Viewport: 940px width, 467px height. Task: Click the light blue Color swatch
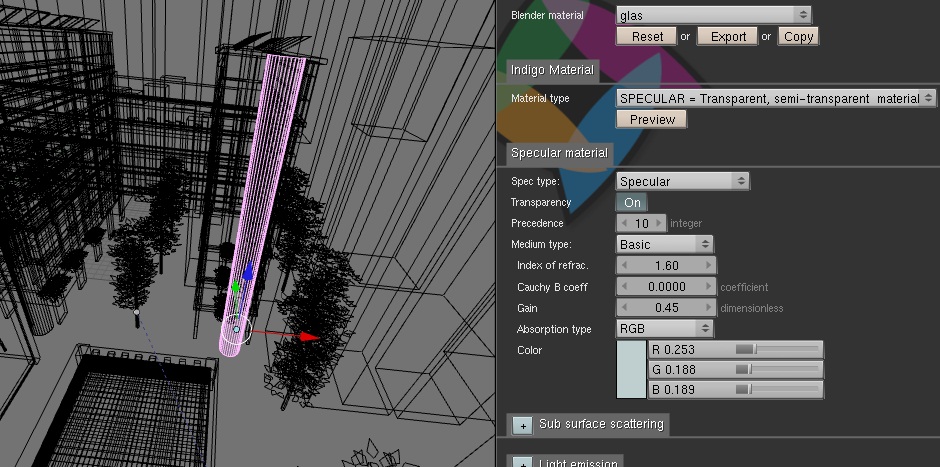point(632,370)
